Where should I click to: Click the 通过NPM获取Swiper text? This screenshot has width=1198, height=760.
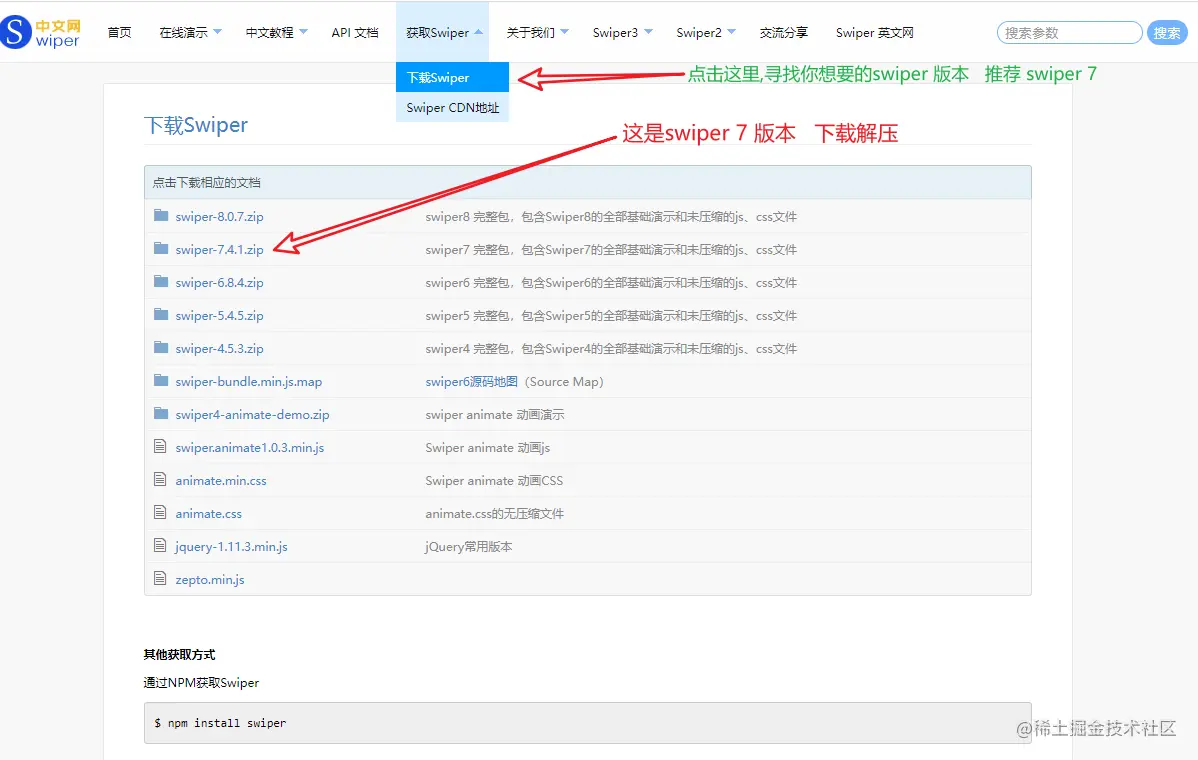[201, 682]
